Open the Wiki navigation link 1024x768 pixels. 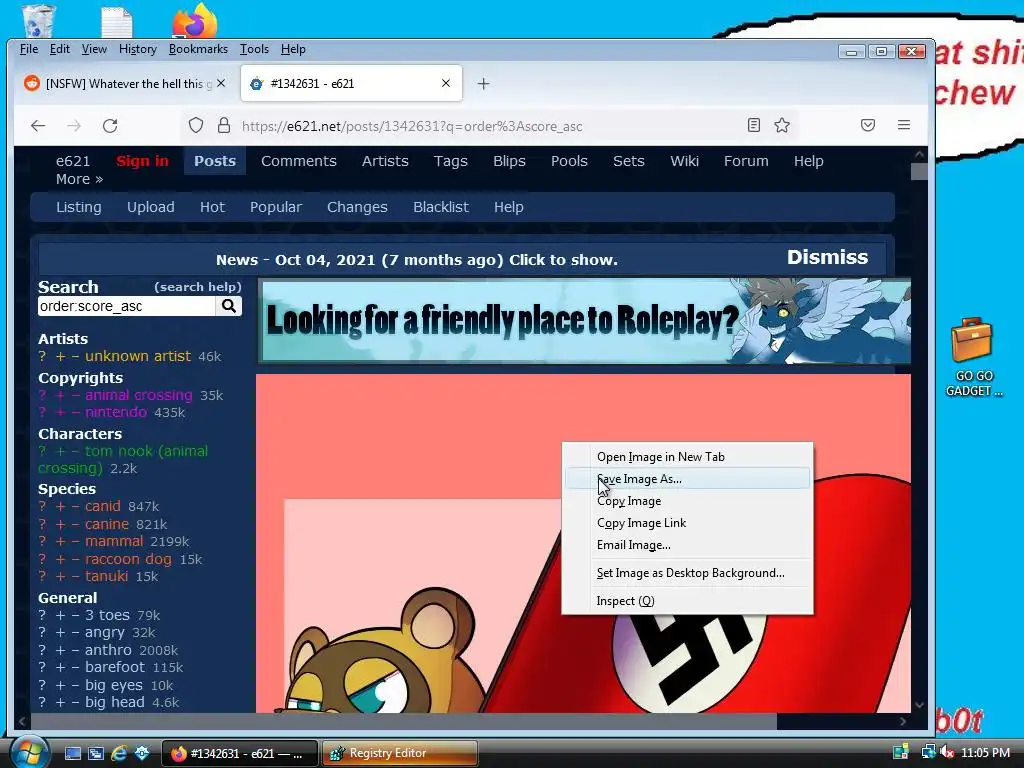pos(684,161)
